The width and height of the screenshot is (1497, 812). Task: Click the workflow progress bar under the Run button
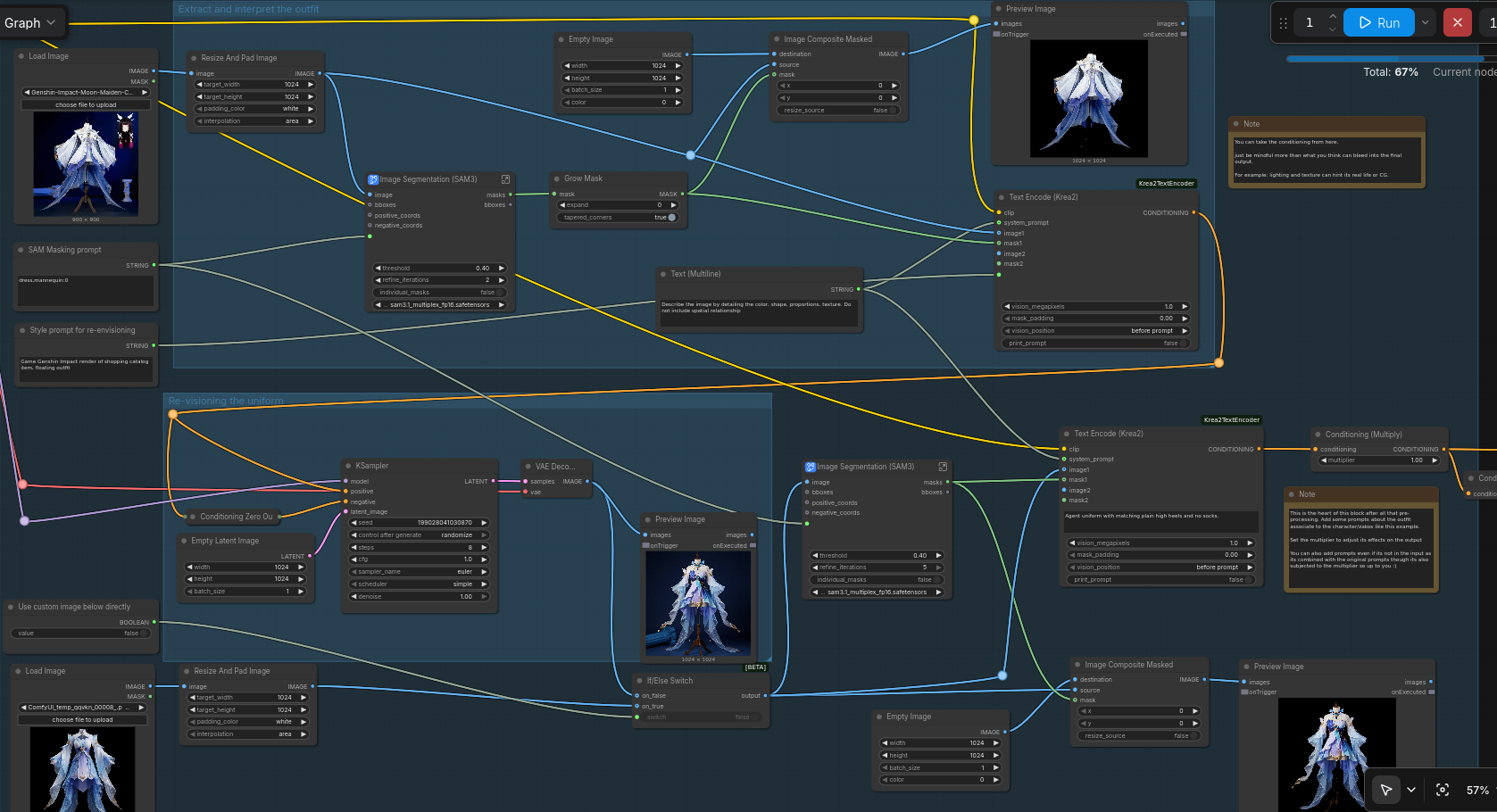(x=1391, y=59)
